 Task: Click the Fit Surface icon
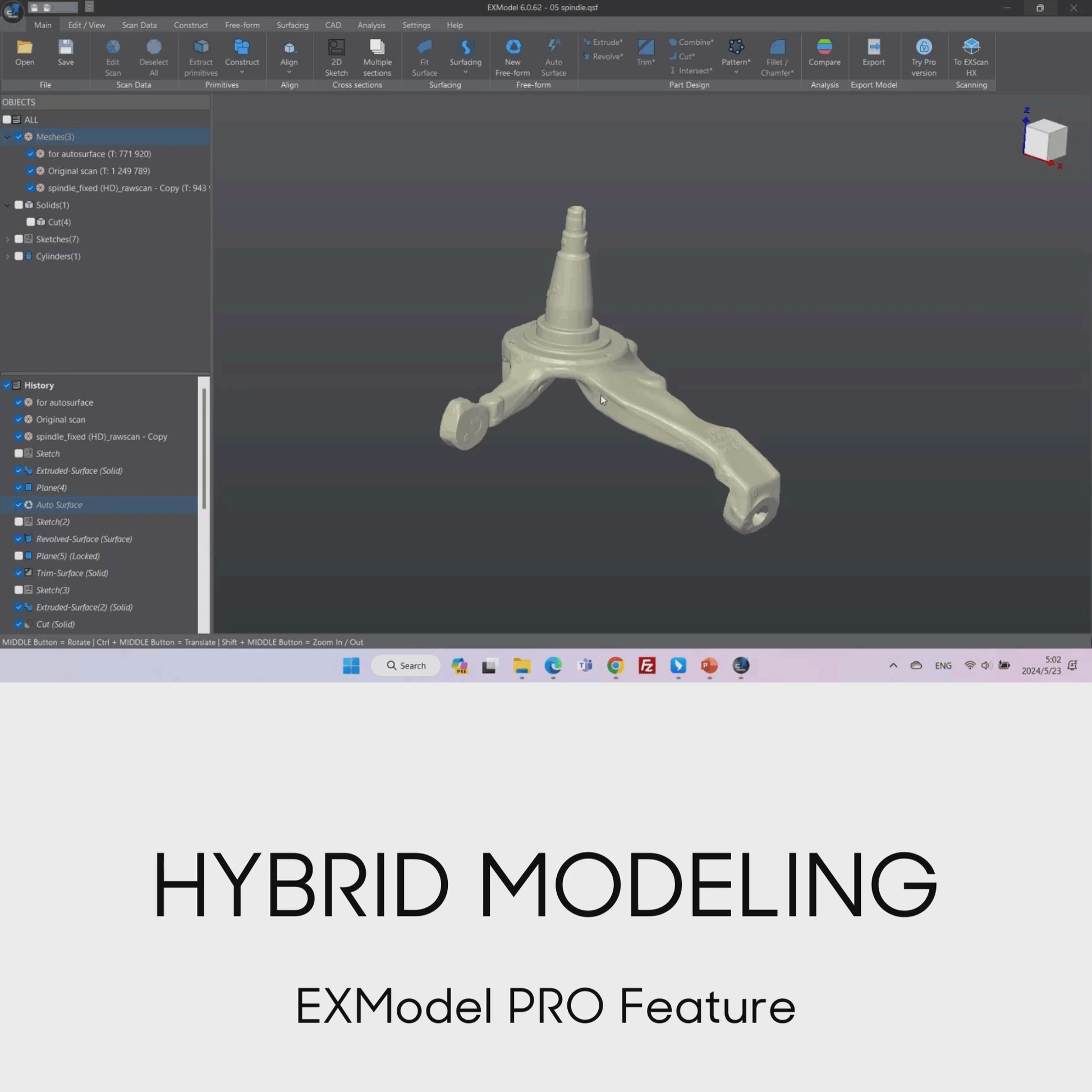click(424, 48)
